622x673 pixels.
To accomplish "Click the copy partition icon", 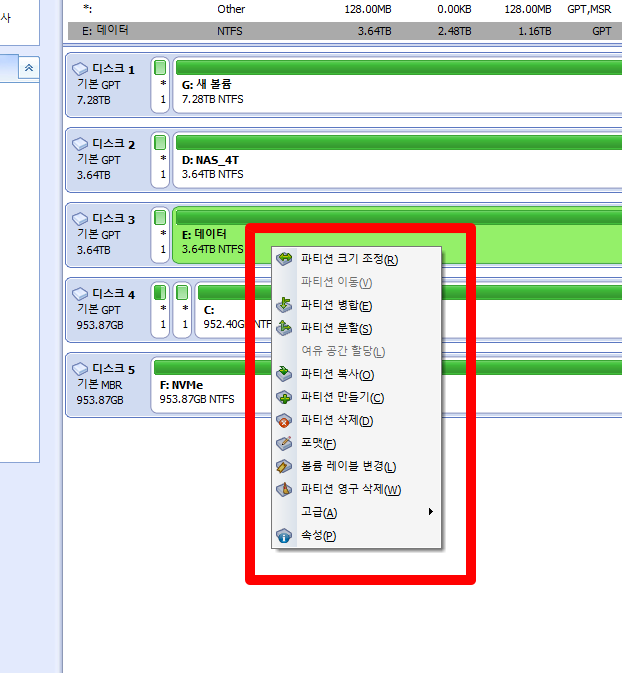I will pyautogui.click(x=284, y=374).
